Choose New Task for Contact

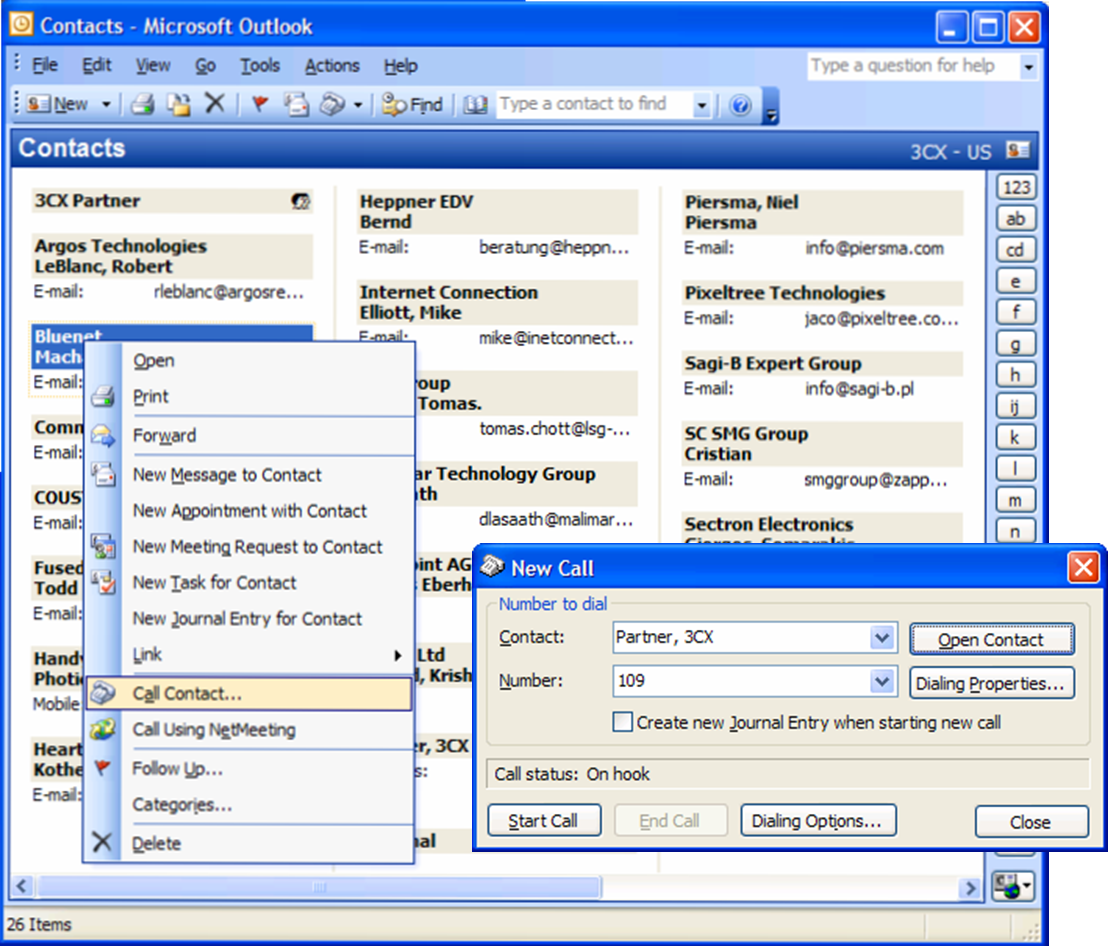pyautogui.click(x=249, y=583)
